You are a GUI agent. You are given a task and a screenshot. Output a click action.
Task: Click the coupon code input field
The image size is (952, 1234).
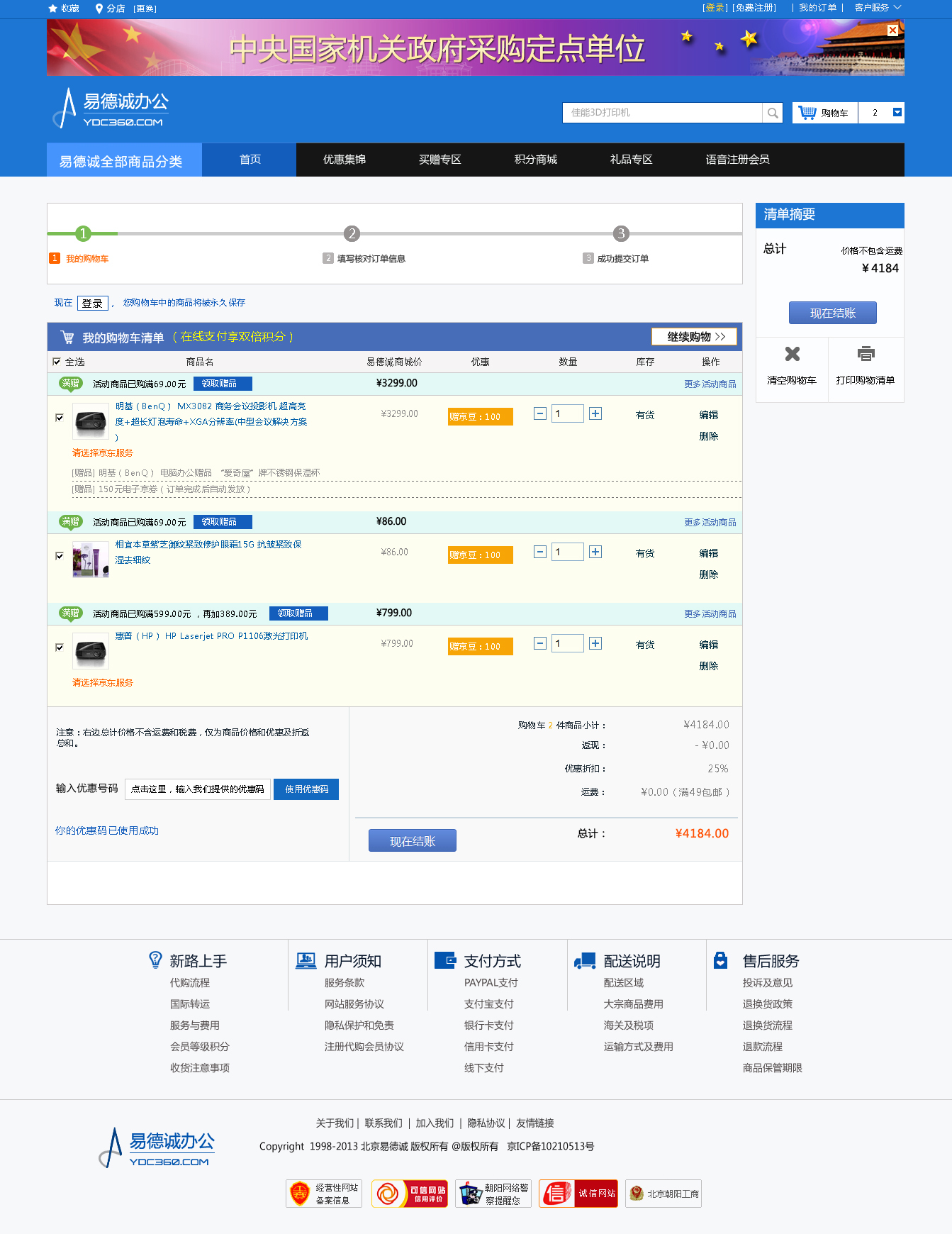(198, 789)
